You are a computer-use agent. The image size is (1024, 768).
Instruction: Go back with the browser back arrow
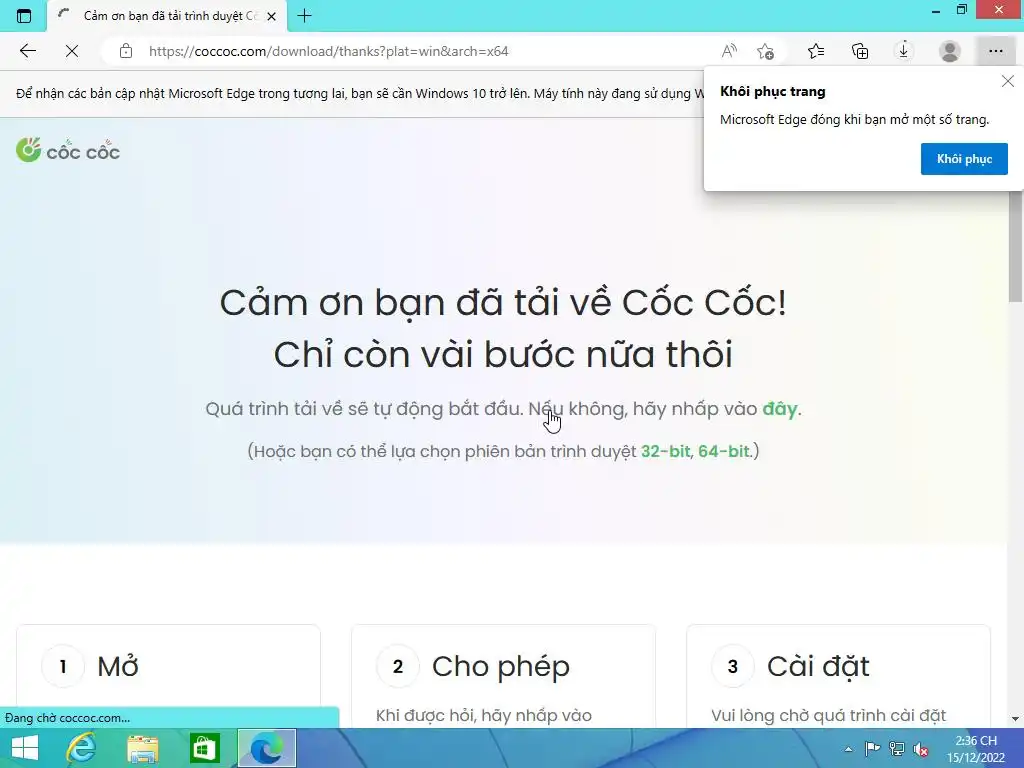[x=27, y=51]
